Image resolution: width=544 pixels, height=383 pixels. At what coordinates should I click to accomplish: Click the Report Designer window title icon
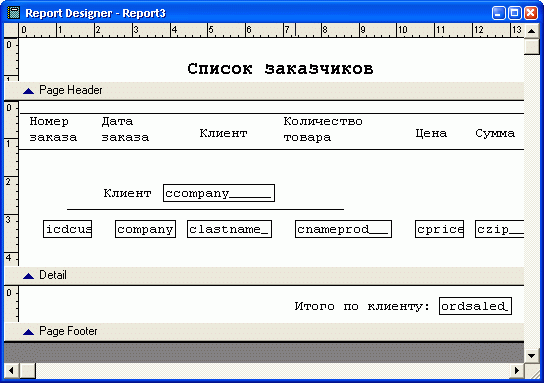pyautogui.click(x=14, y=13)
